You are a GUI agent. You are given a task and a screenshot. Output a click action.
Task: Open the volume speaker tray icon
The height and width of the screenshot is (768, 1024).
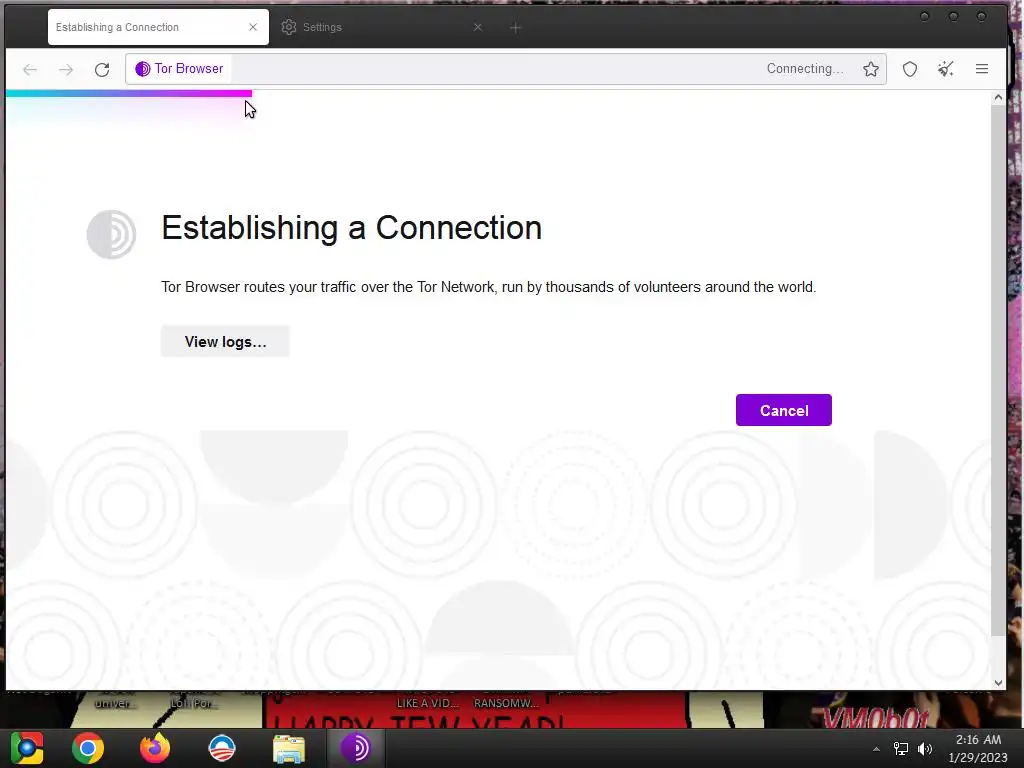click(925, 749)
